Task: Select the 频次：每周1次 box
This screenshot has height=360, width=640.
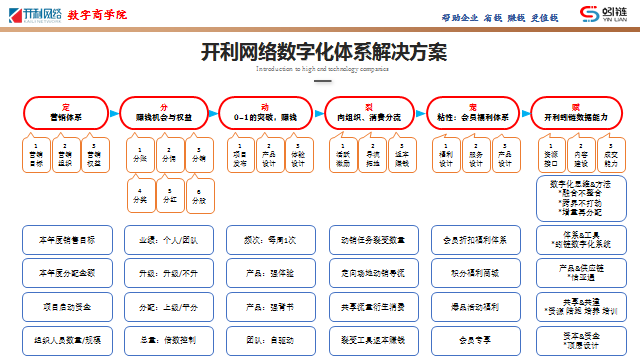Action: point(271,240)
